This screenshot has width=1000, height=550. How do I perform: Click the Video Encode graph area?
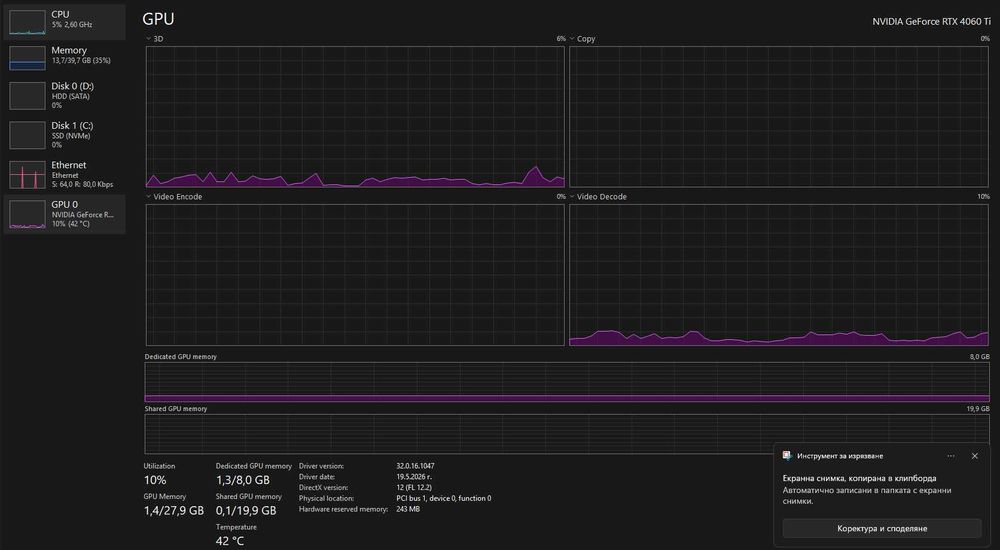(355, 275)
